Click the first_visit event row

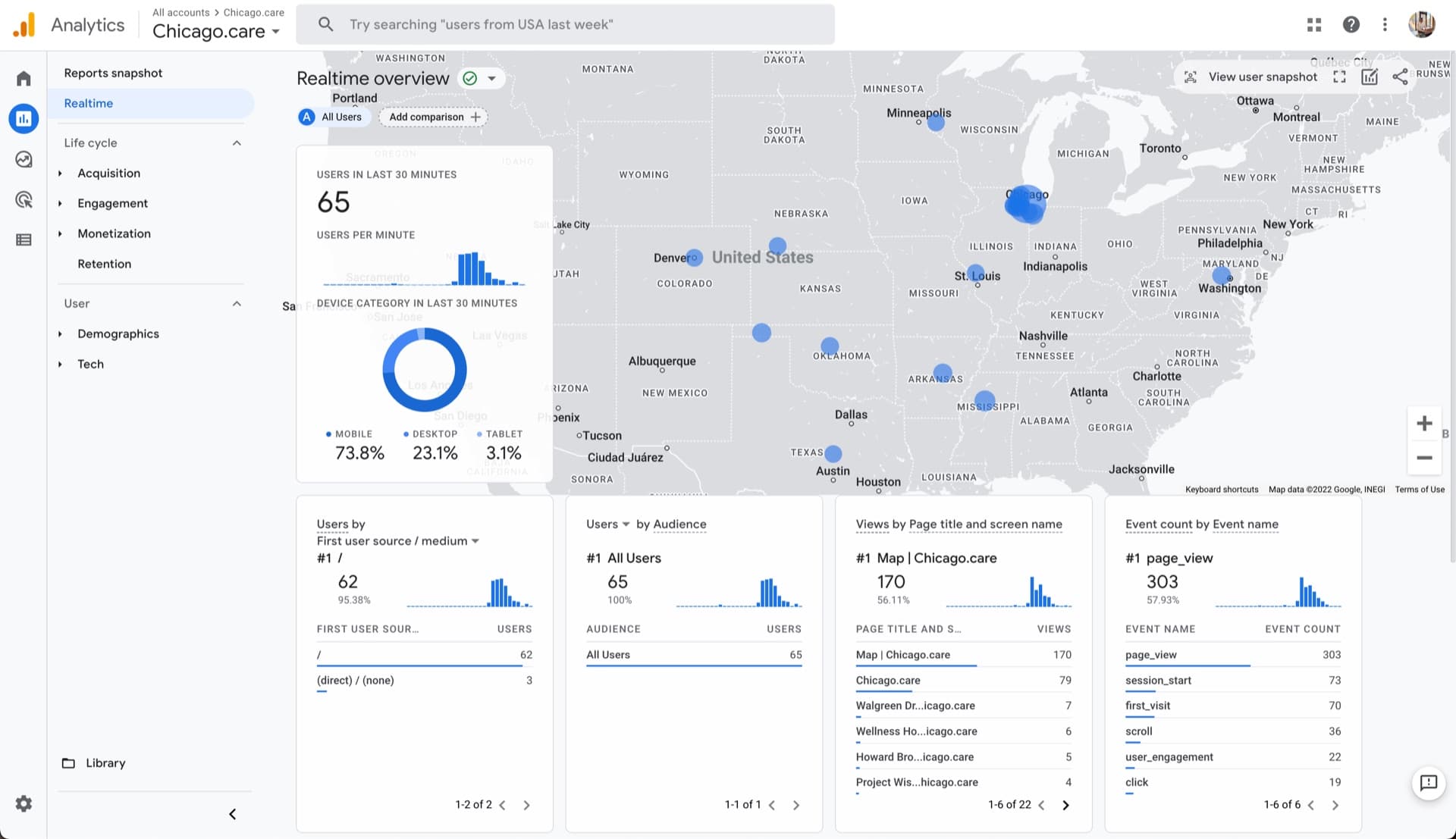coord(1233,706)
